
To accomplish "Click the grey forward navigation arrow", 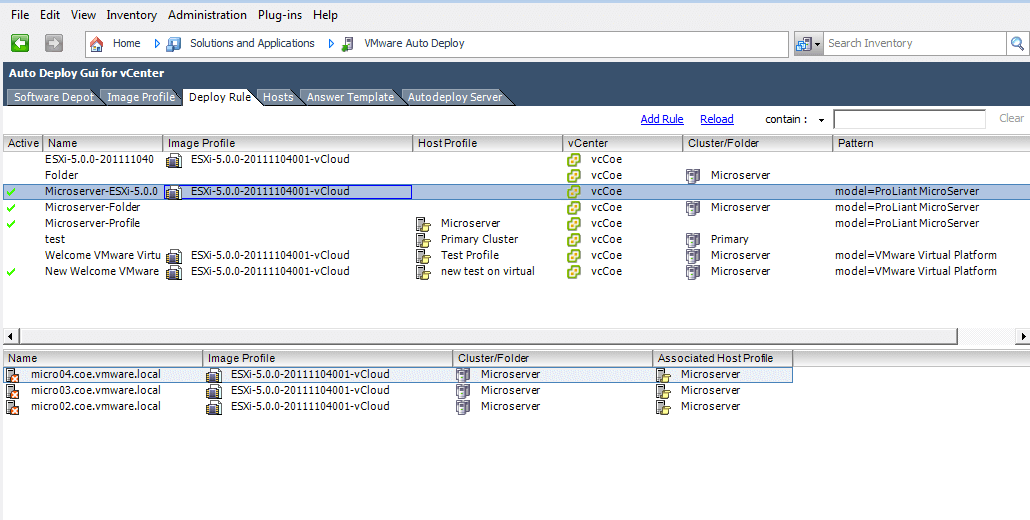I will pyautogui.click(x=54, y=43).
